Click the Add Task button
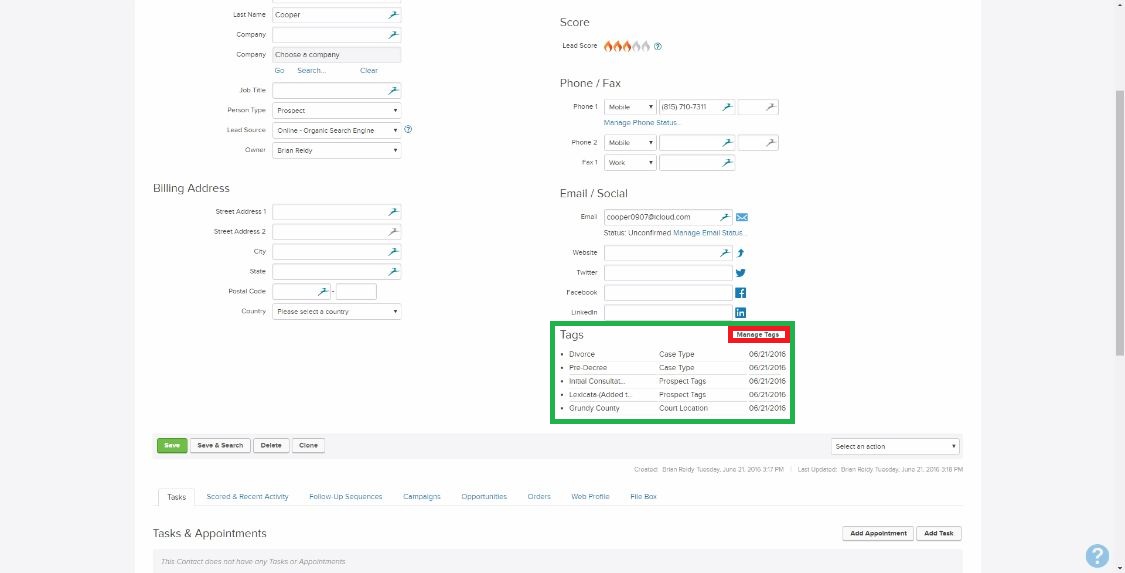Screen dimensions: 1125x573 938,534
